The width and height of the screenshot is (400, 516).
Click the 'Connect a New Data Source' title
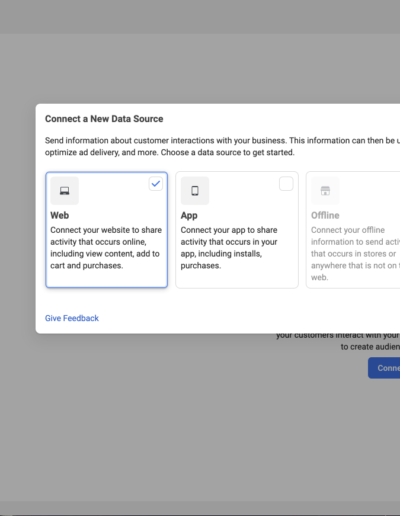click(x=104, y=119)
